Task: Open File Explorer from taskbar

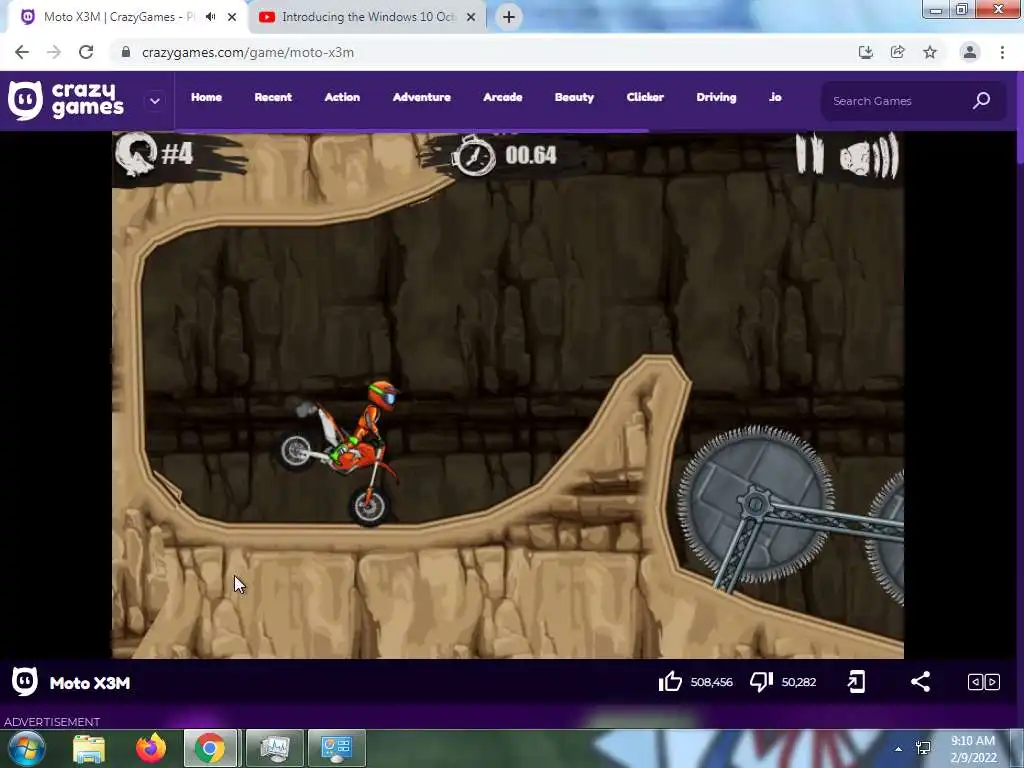Action: [89, 748]
